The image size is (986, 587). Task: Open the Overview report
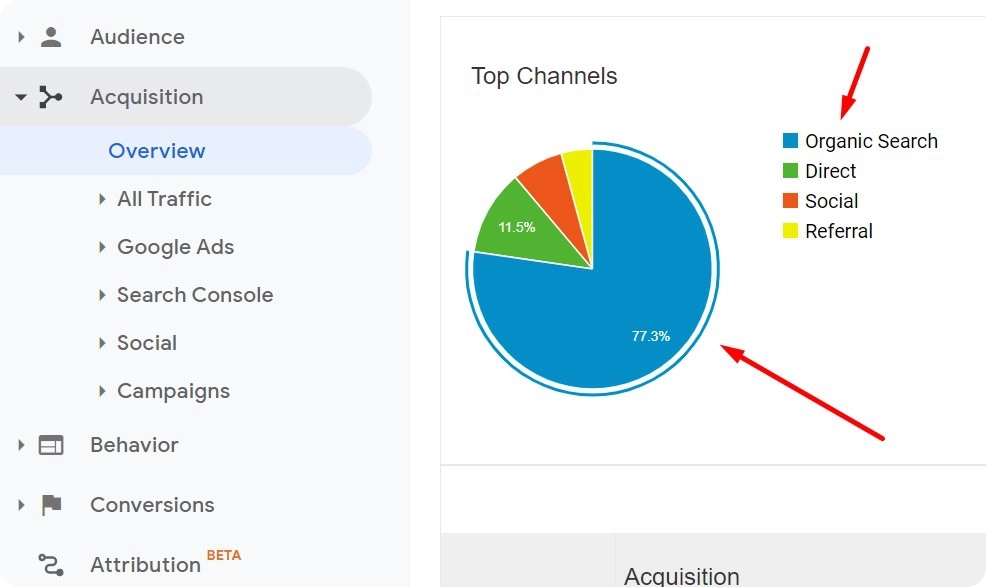157,150
